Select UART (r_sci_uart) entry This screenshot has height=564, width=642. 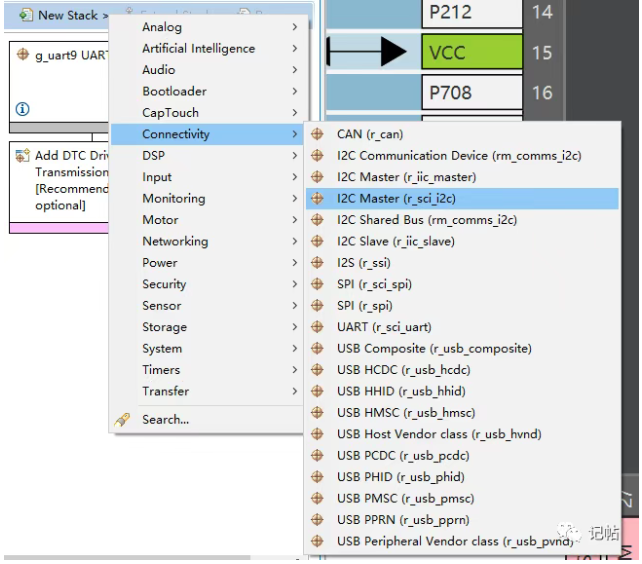click(x=462, y=327)
